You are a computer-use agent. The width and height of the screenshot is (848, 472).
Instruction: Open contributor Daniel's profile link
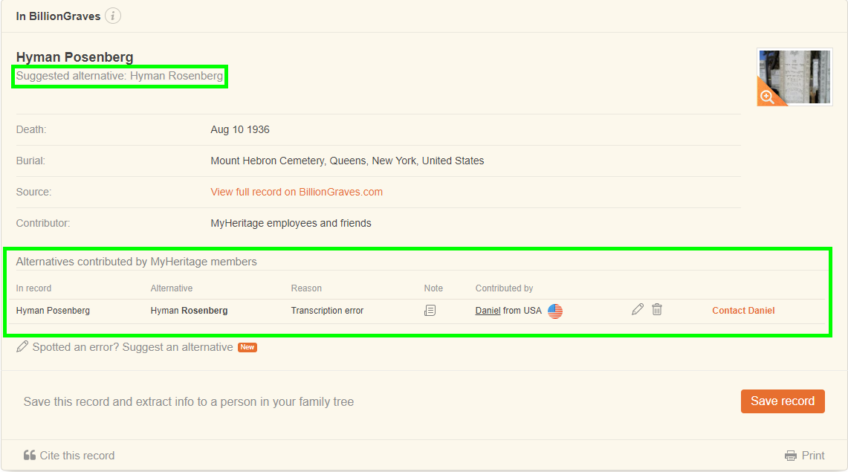coord(487,311)
